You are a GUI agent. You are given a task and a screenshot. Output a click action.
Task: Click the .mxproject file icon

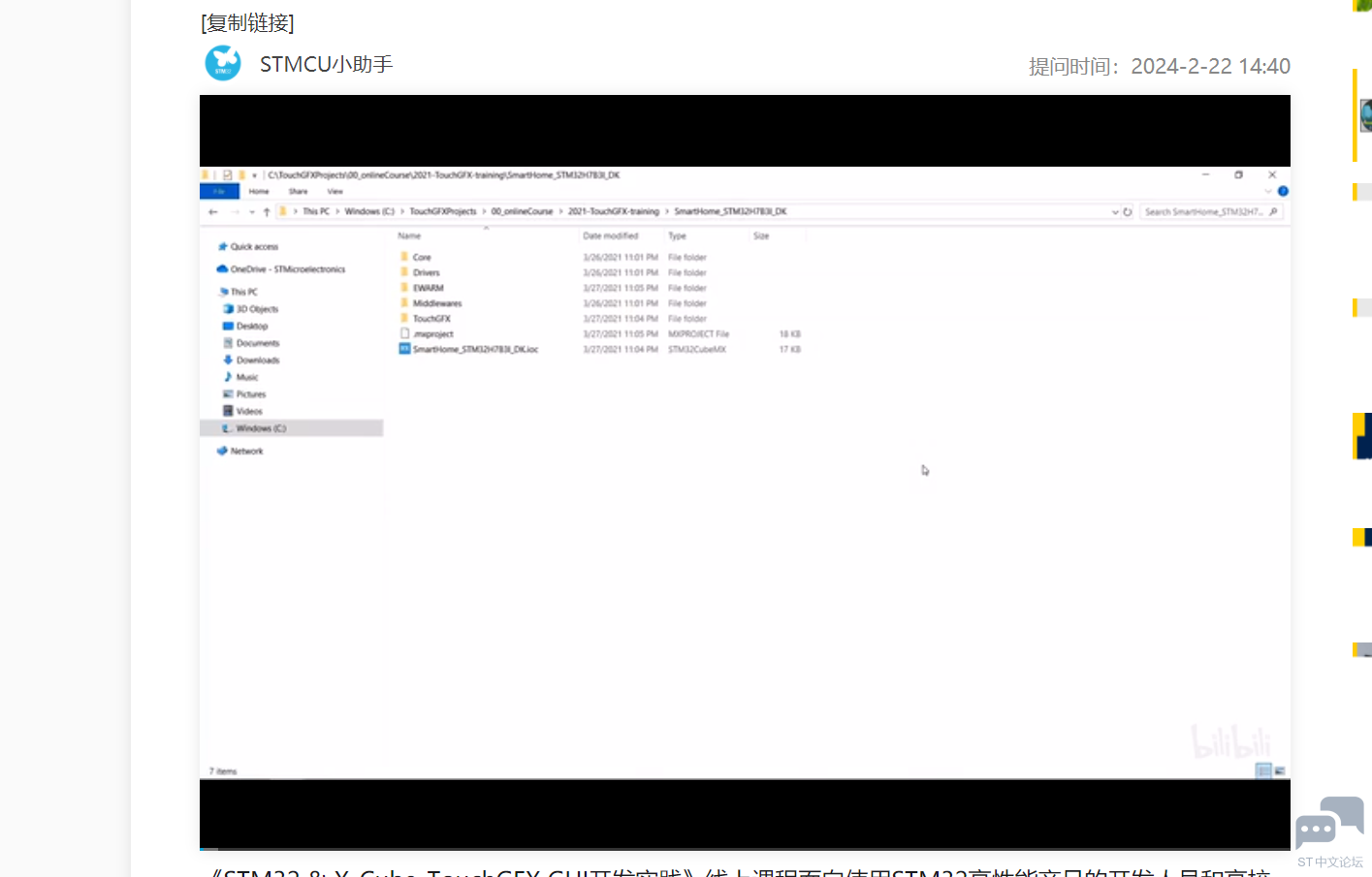click(404, 333)
